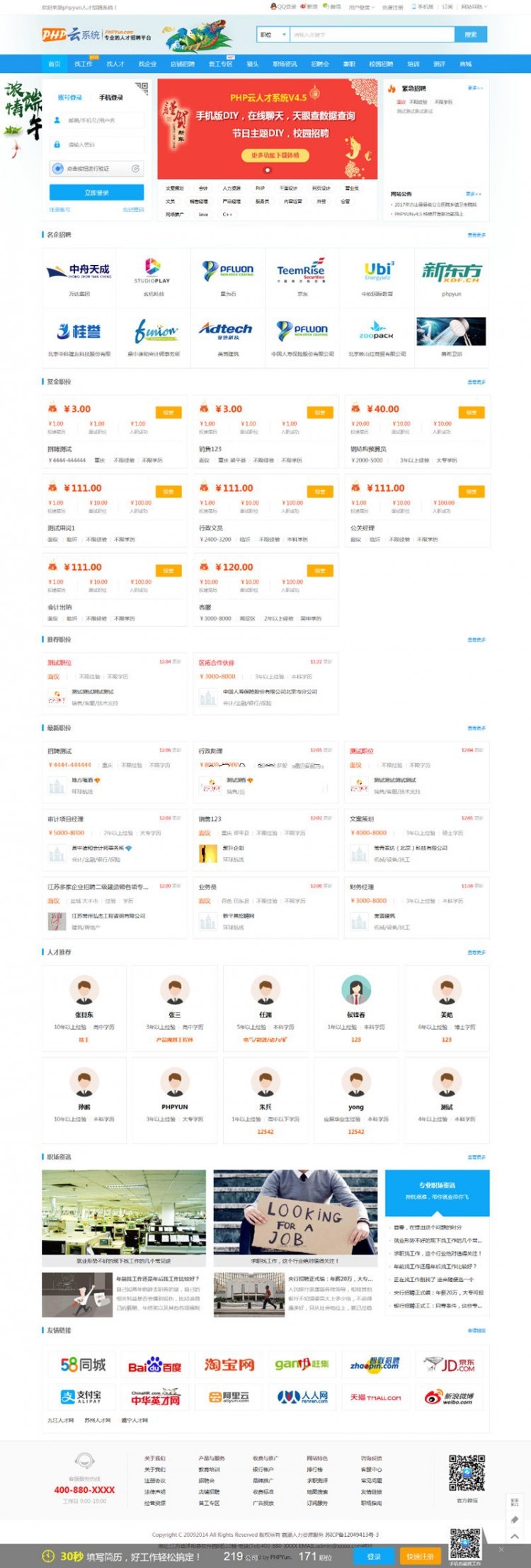
Task: Switch to 手机登录 login tab
Action: [111, 97]
